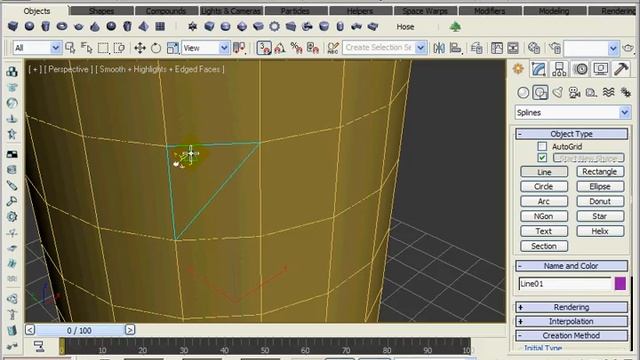Collapse the Creation Method rollout

point(571,336)
